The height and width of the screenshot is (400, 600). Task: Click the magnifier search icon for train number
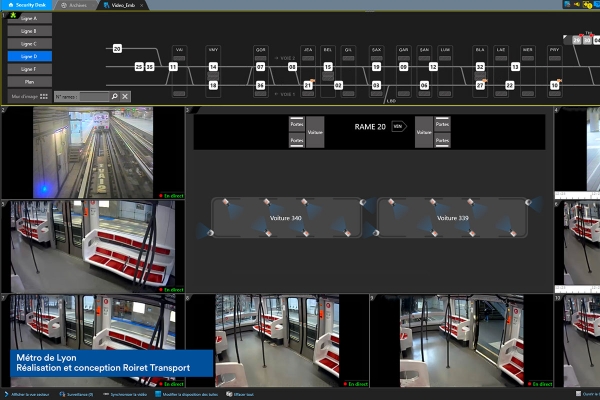tap(114, 96)
